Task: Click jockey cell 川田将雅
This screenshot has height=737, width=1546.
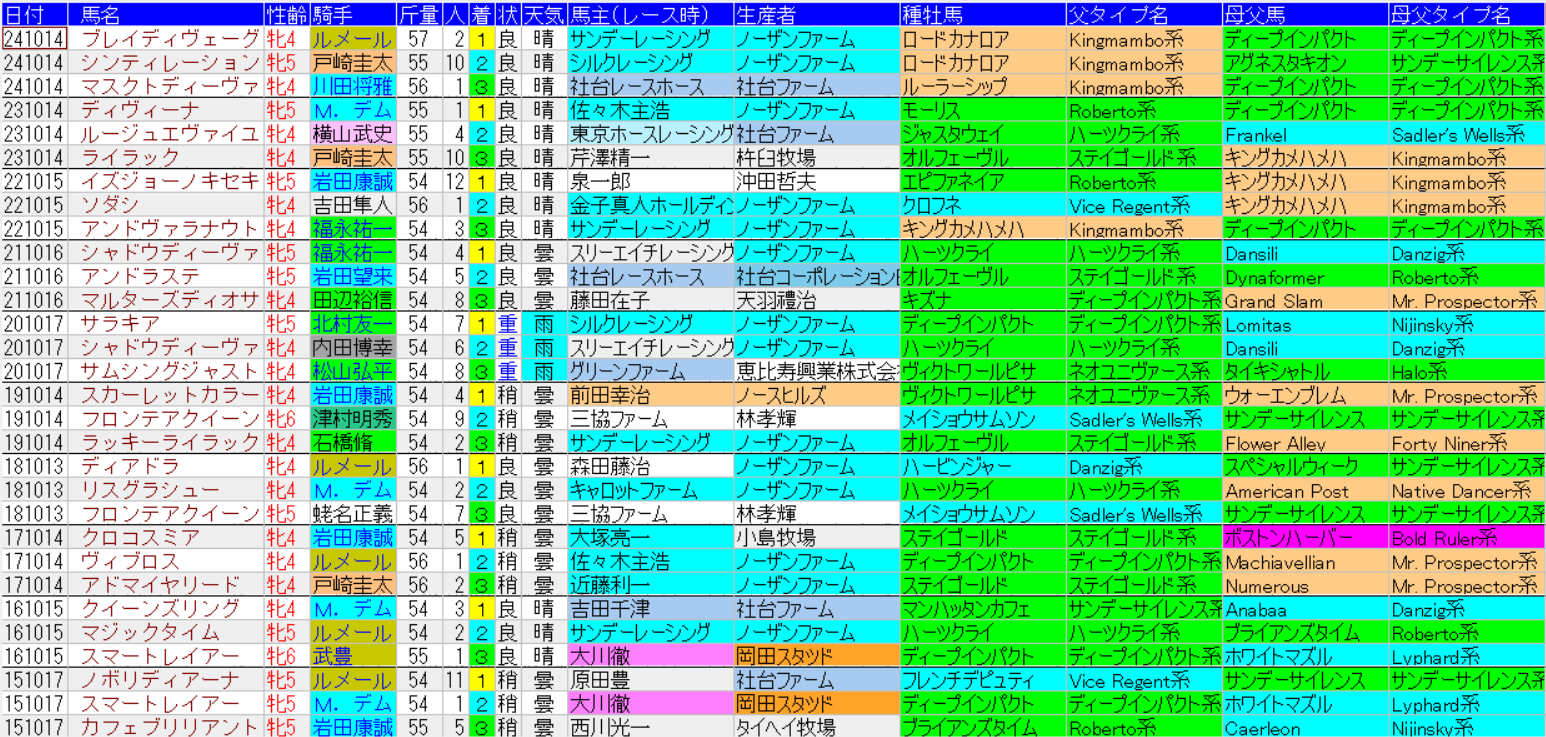Action: (352, 87)
